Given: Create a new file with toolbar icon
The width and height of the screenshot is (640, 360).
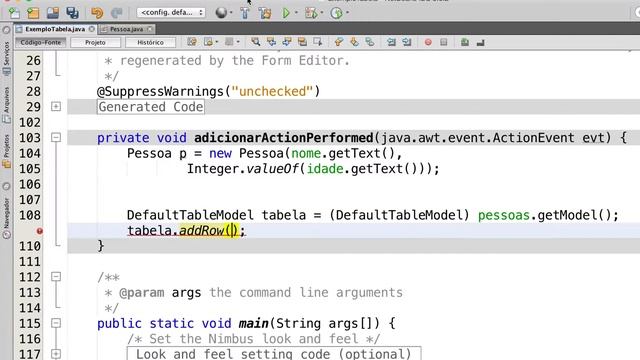Looking at the screenshot, I should (14, 13).
